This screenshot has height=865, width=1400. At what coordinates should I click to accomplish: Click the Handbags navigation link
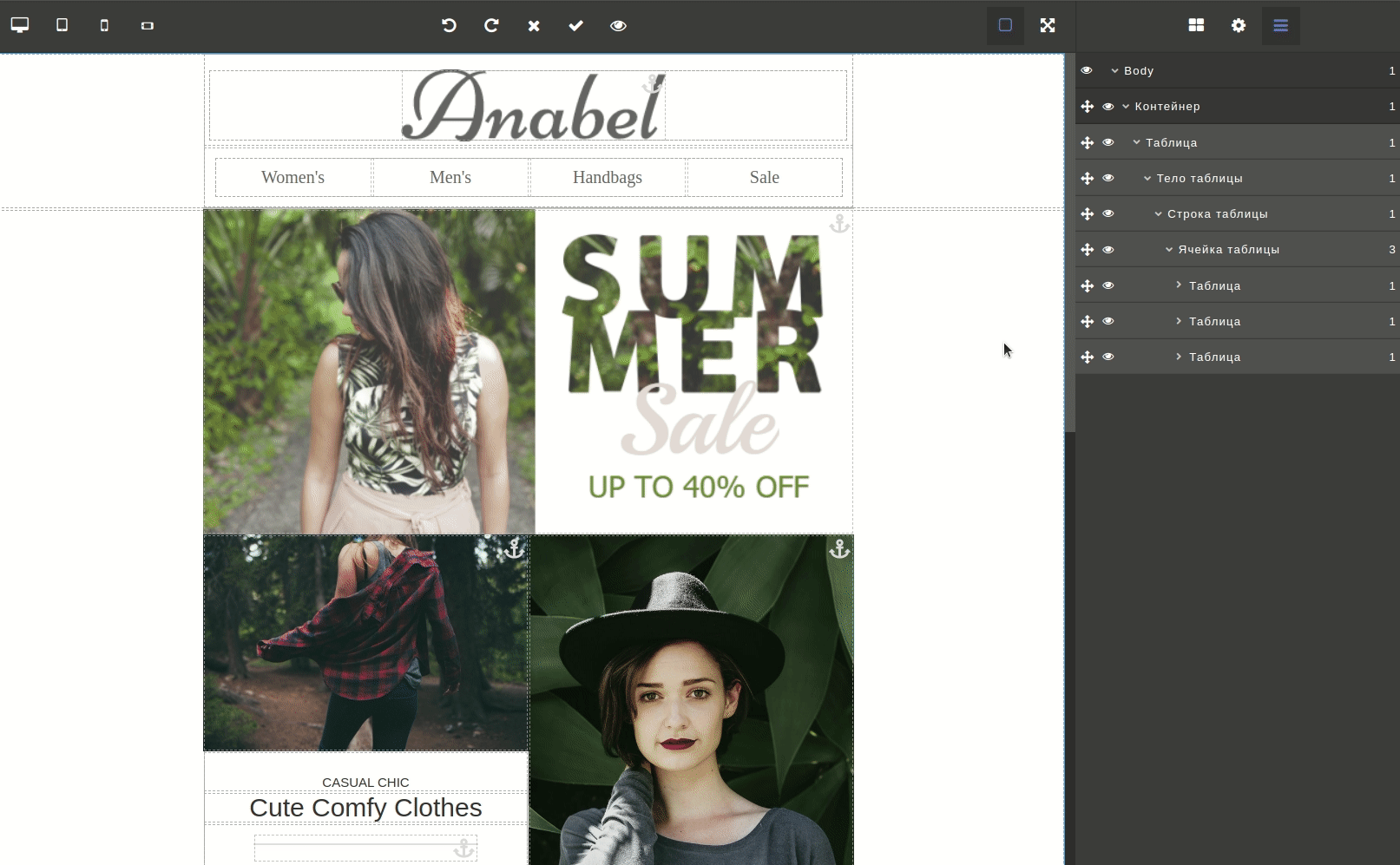coord(608,177)
